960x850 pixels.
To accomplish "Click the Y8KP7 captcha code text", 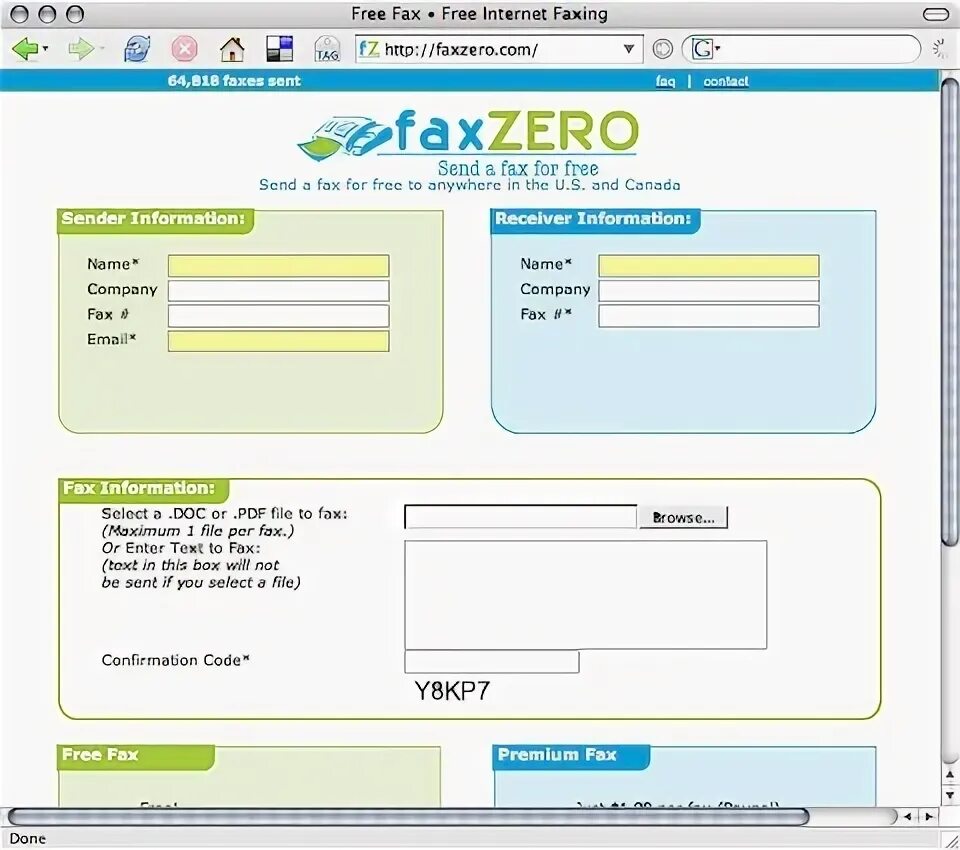I will point(452,691).
